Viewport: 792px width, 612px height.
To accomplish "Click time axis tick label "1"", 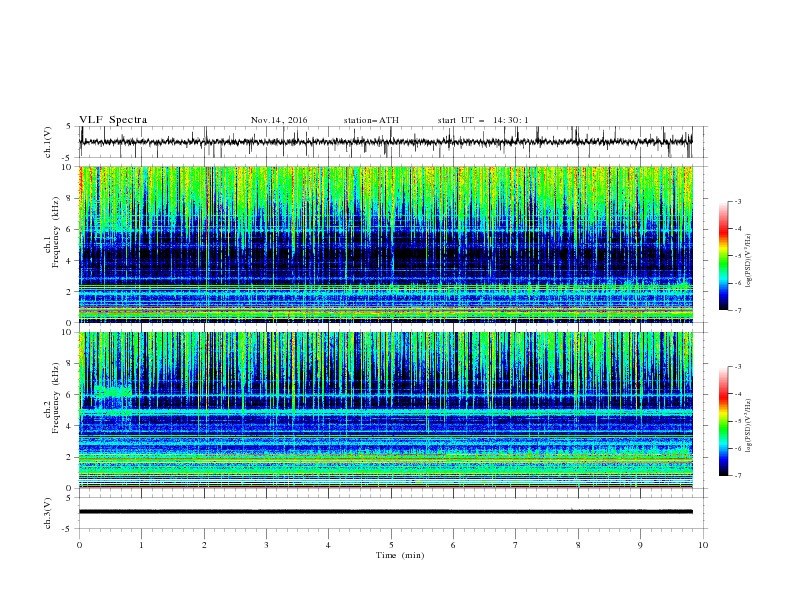I will click(x=141, y=545).
